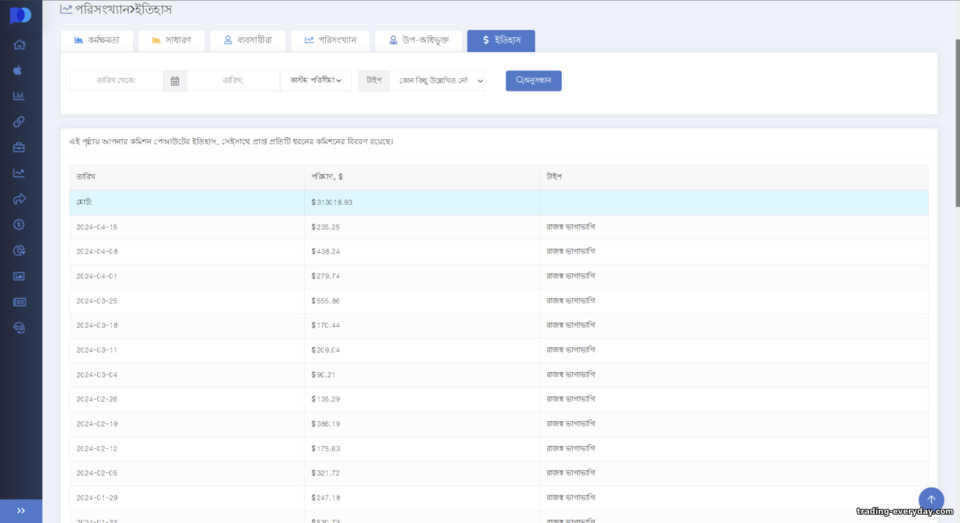This screenshot has height=523, width=960.
Task: Open the ID card icon in sidebar
Action: pos(19,302)
